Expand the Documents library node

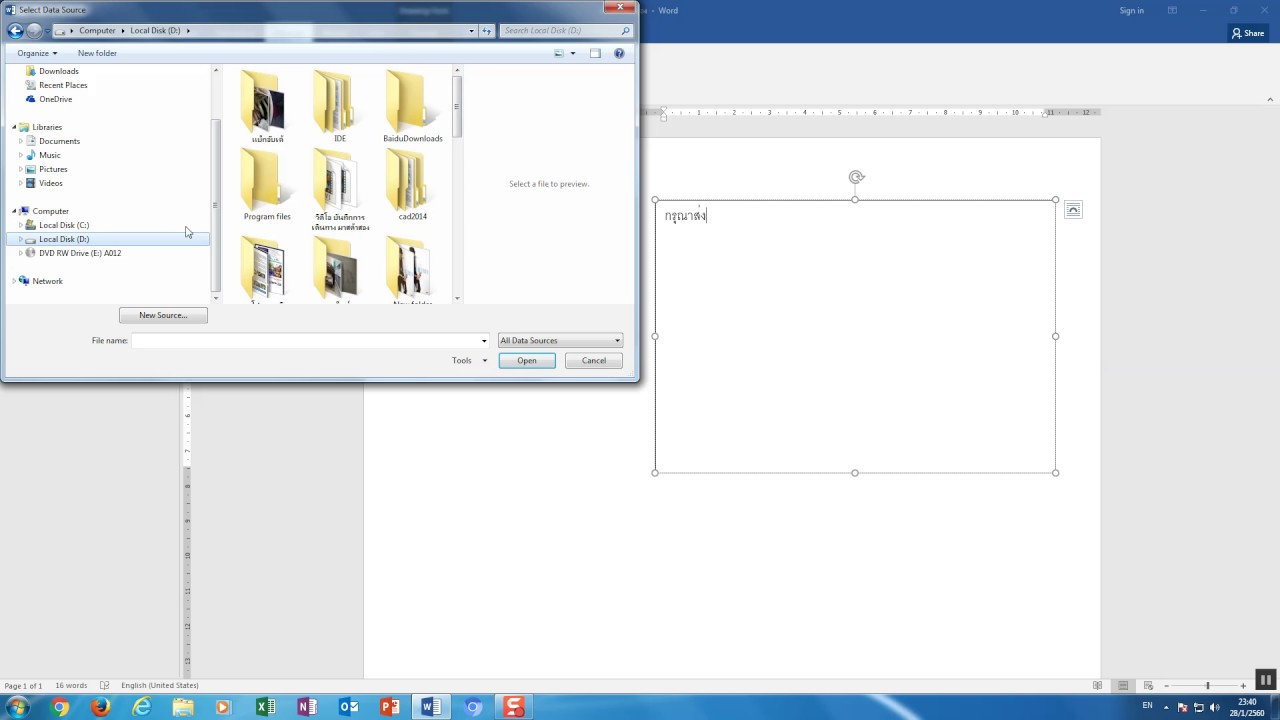click(21, 141)
